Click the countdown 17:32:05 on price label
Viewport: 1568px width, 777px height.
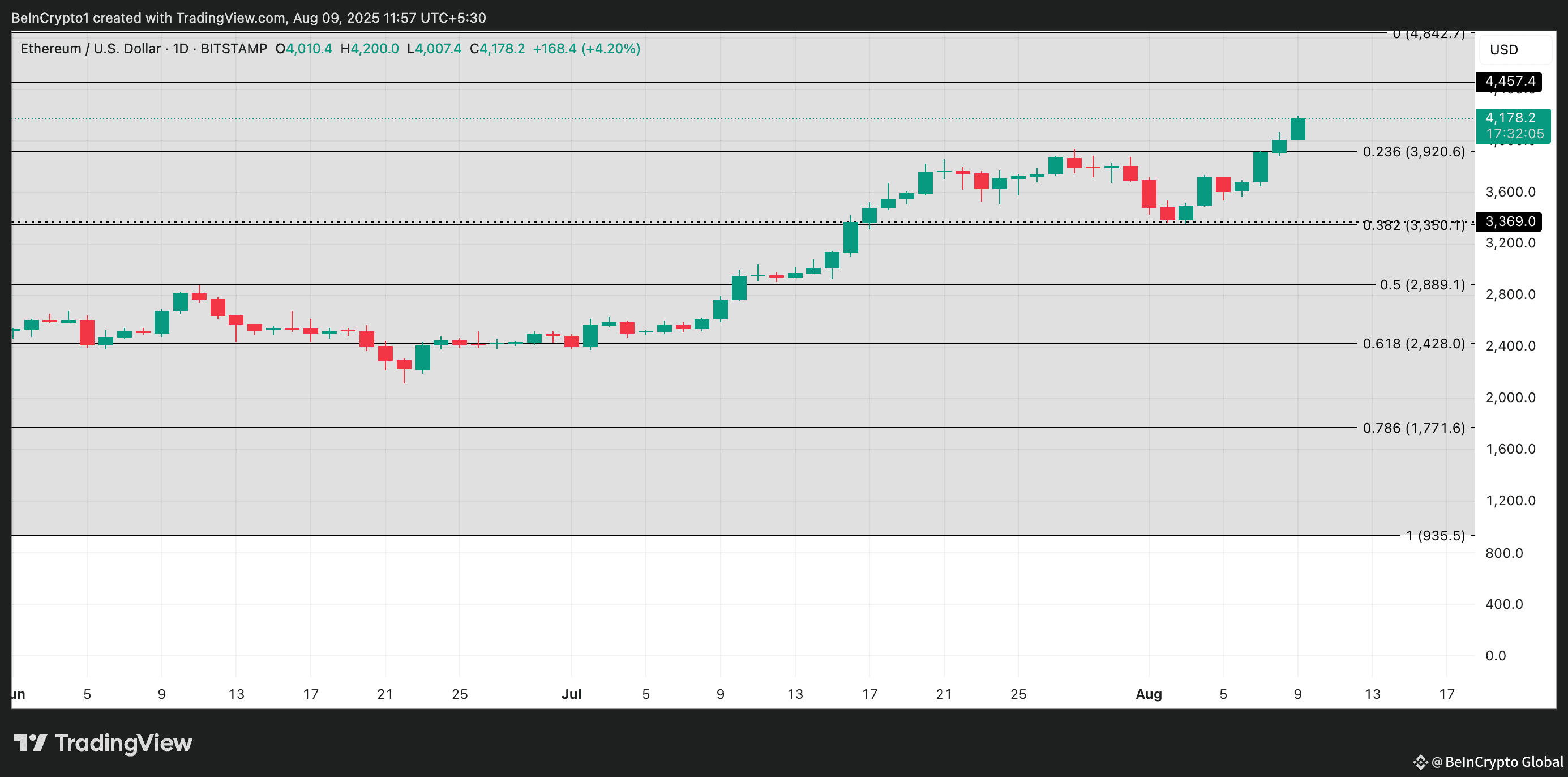tap(1514, 133)
